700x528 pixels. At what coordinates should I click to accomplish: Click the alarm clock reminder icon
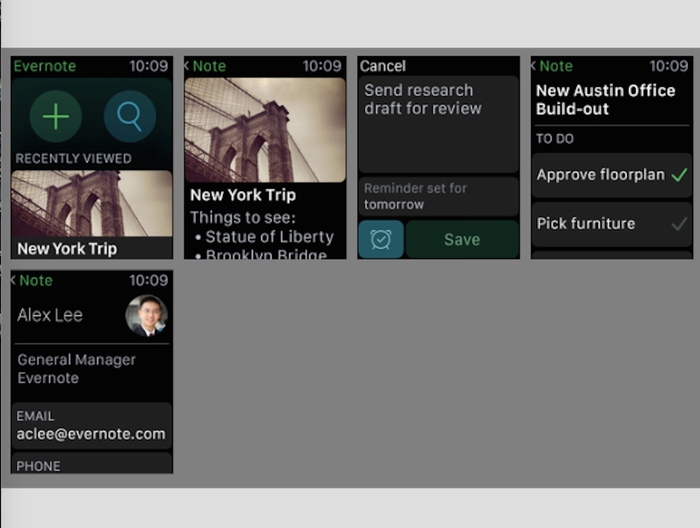tap(381, 239)
